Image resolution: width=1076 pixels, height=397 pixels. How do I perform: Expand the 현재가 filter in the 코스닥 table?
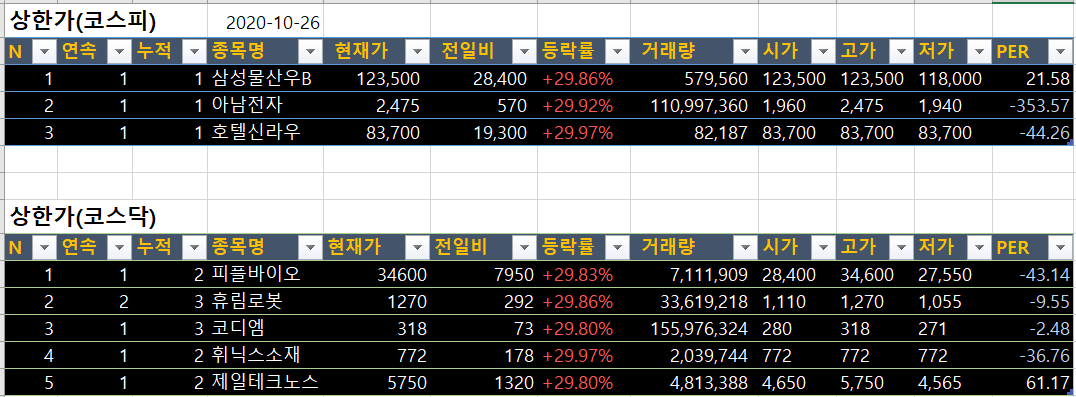pyautogui.click(x=418, y=247)
